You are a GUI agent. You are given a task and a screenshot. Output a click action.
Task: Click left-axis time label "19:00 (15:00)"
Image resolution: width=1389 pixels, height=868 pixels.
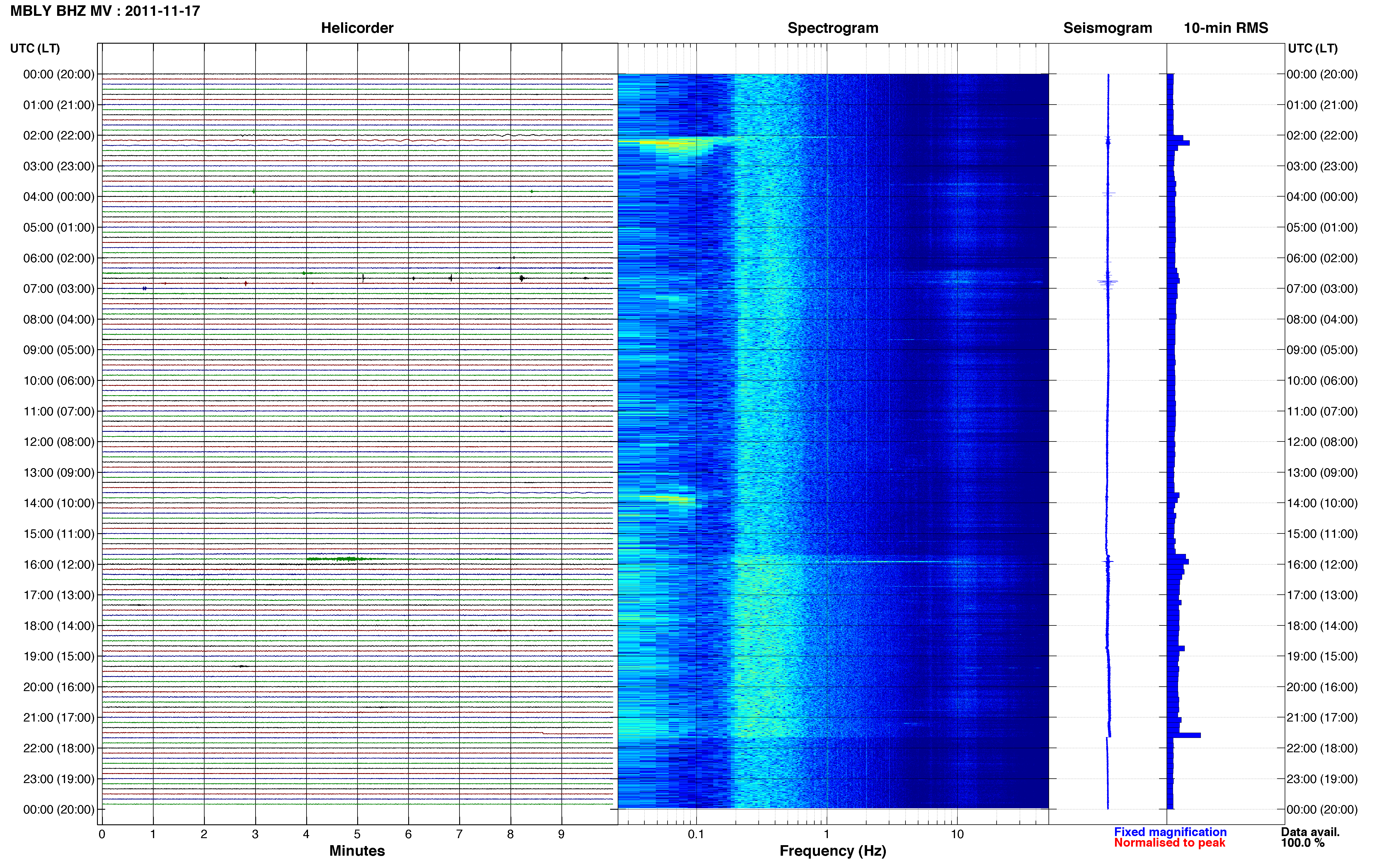click(x=59, y=656)
